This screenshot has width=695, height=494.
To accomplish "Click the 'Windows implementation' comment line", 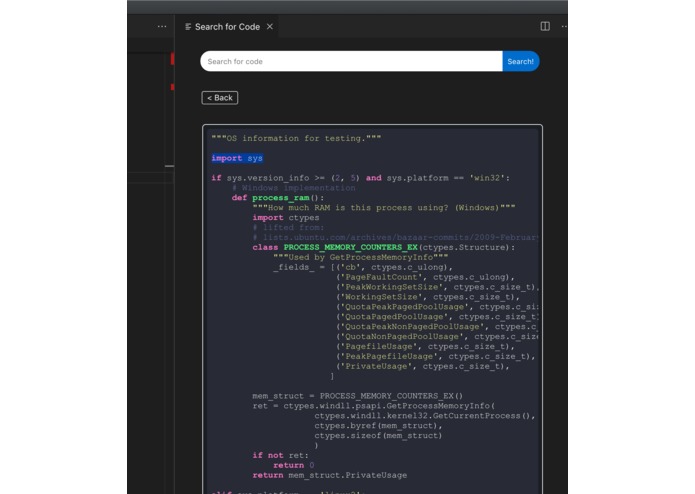I will (293, 188).
